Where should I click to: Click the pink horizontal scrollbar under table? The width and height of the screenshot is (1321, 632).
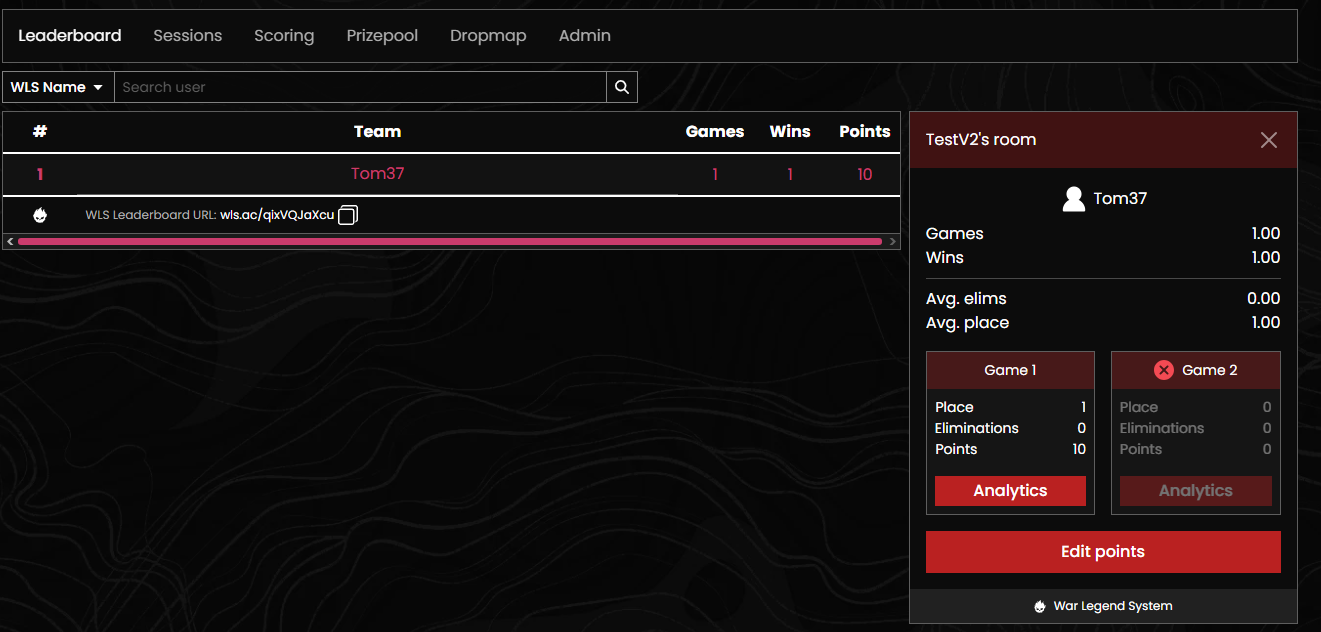[x=449, y=241]
